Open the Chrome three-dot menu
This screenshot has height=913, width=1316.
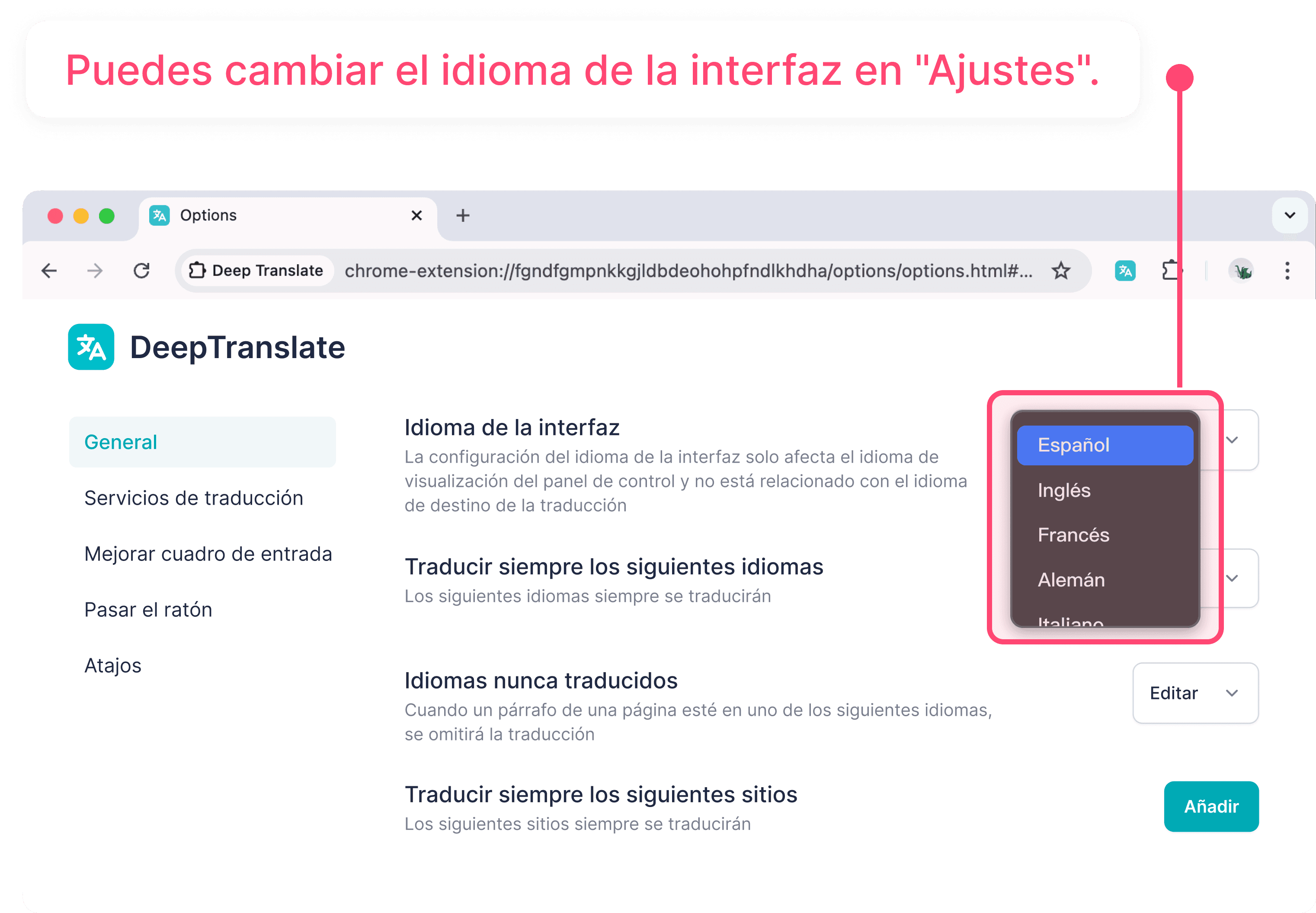[x=1287, y=271]
